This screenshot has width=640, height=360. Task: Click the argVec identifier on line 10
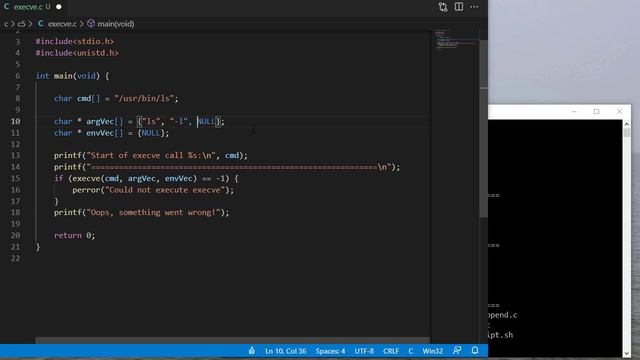[x=100, y=121]
